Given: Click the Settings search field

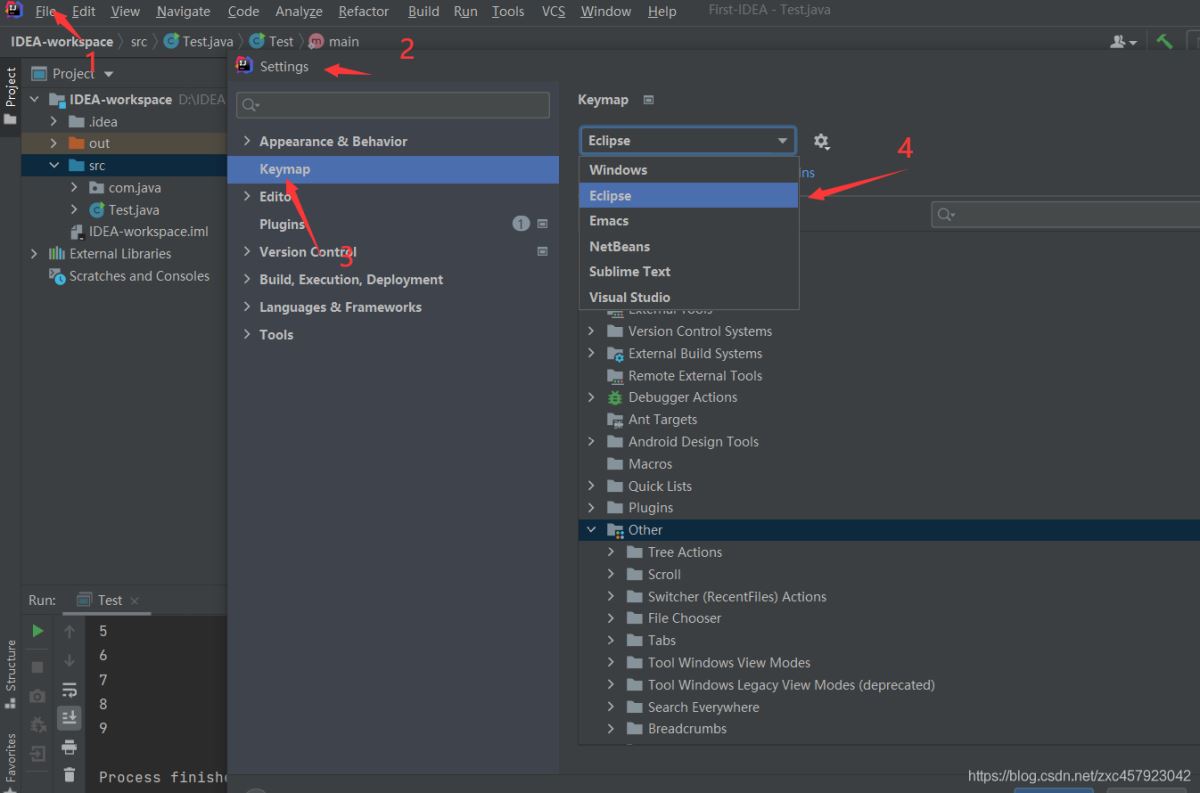Looking at the screenshot, I should (x=393, y=105).
